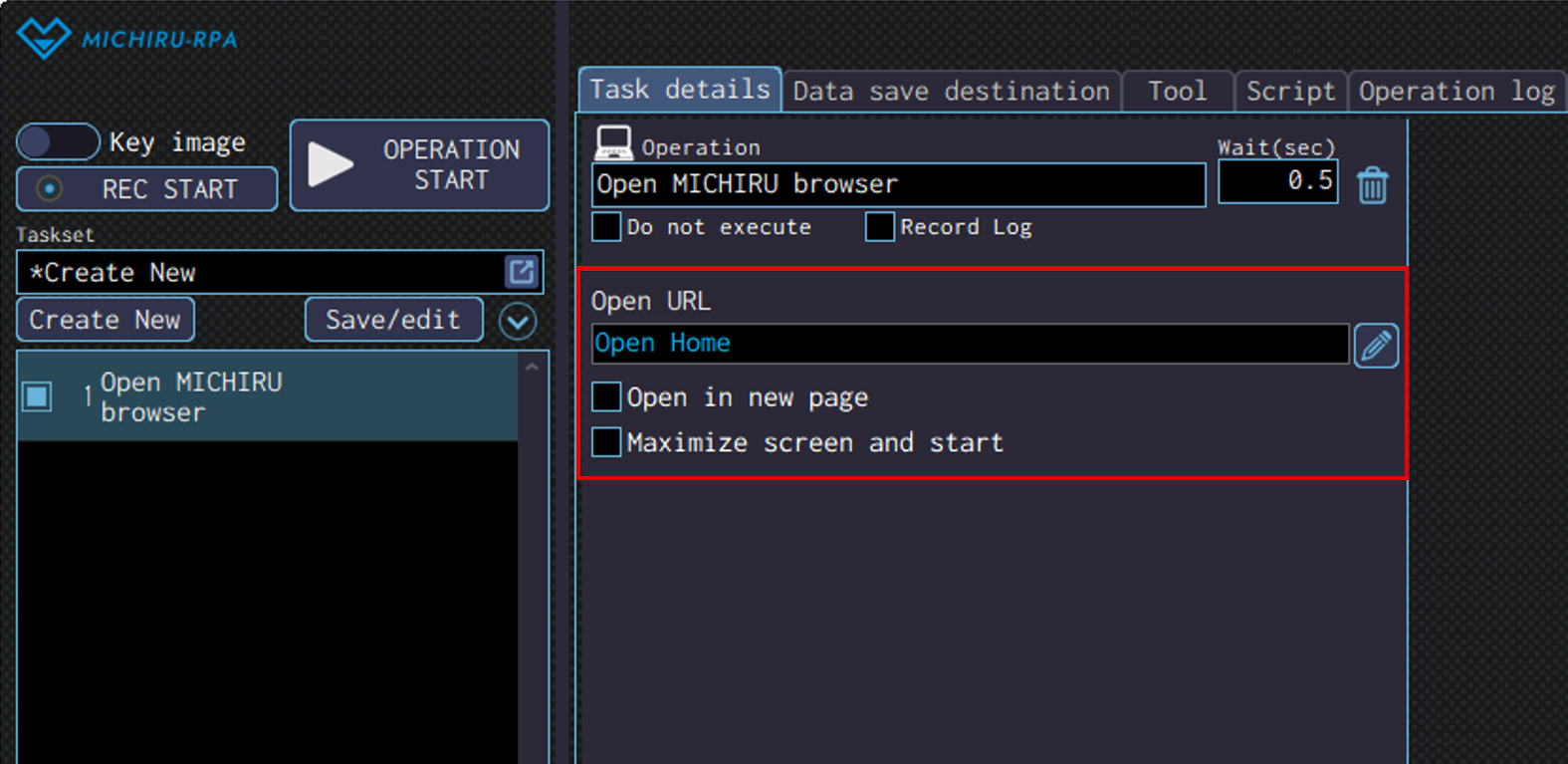
Task: Enable the Do not execute checkbox
Action: (x=606, y=227)
